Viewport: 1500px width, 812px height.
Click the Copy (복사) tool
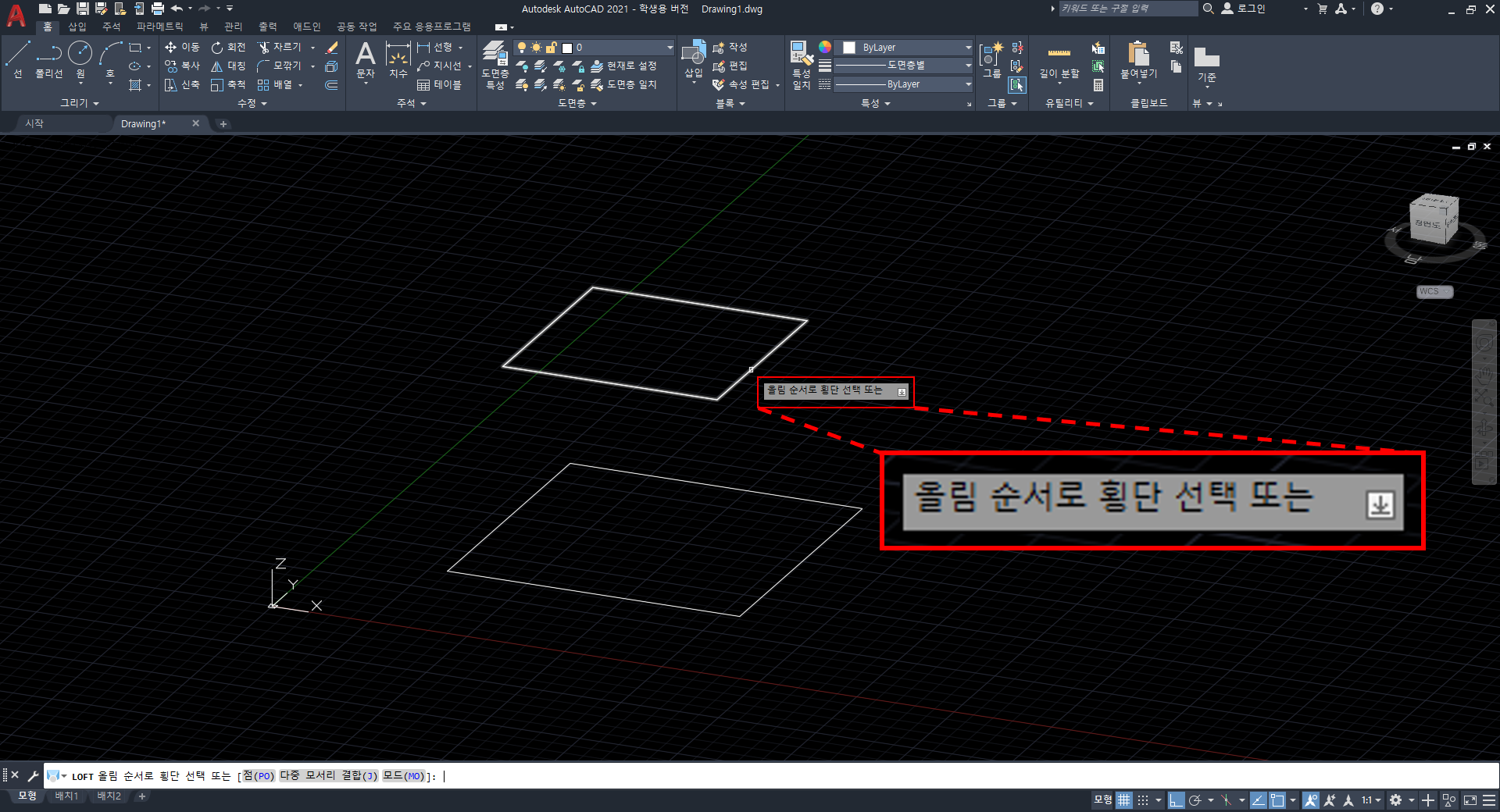pos(182,66)
